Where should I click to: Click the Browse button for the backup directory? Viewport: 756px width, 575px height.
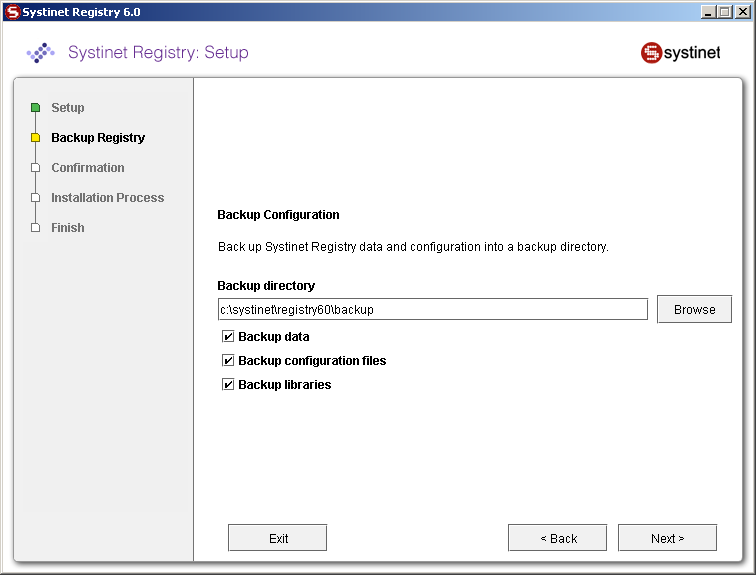click(694, 309)
